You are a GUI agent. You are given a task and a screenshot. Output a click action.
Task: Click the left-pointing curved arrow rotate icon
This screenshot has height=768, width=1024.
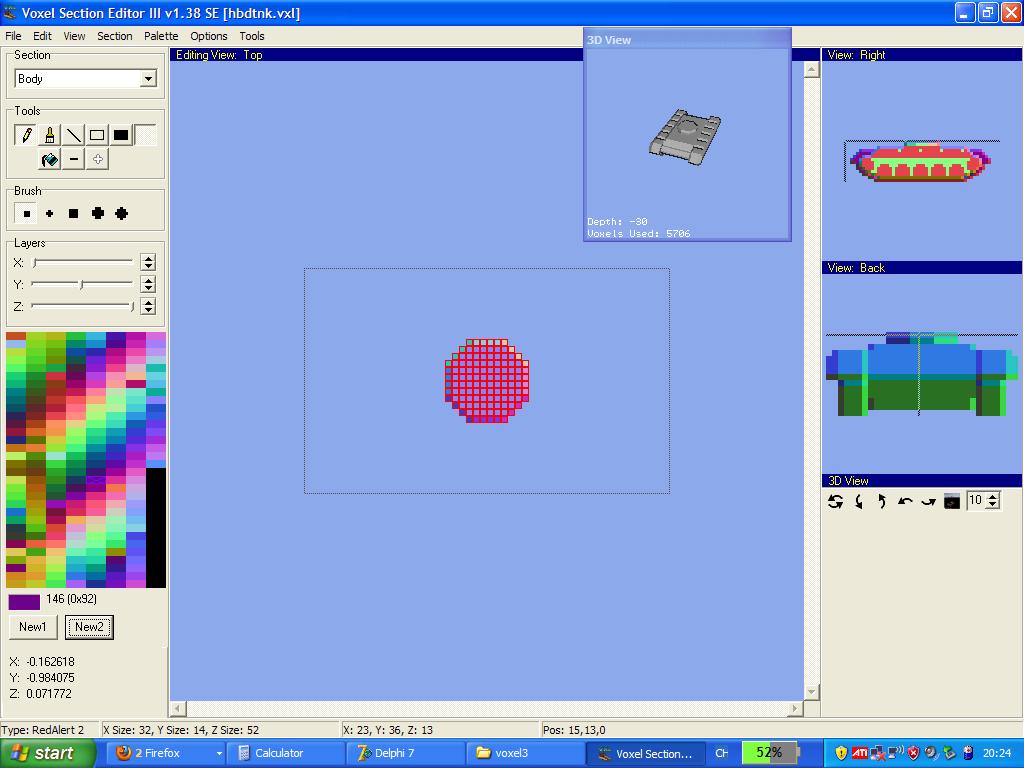905,502
